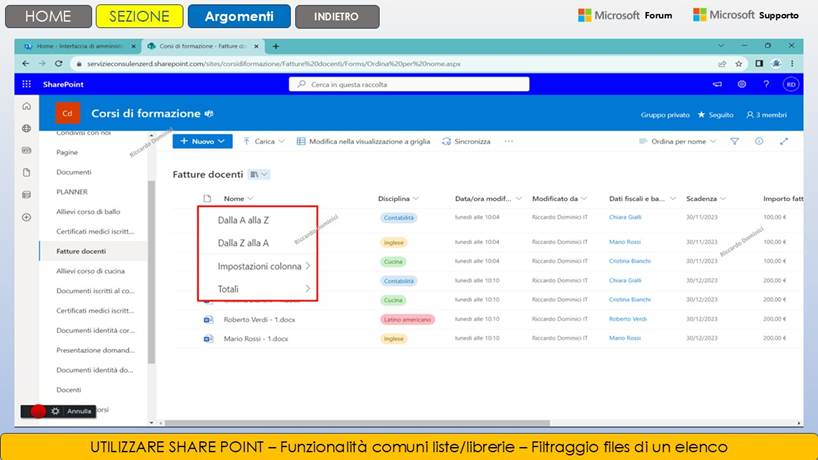The image size is (818, 460).
Task: Click the megaphone icon in SharePoint header
Action: (x=717, y=84)
